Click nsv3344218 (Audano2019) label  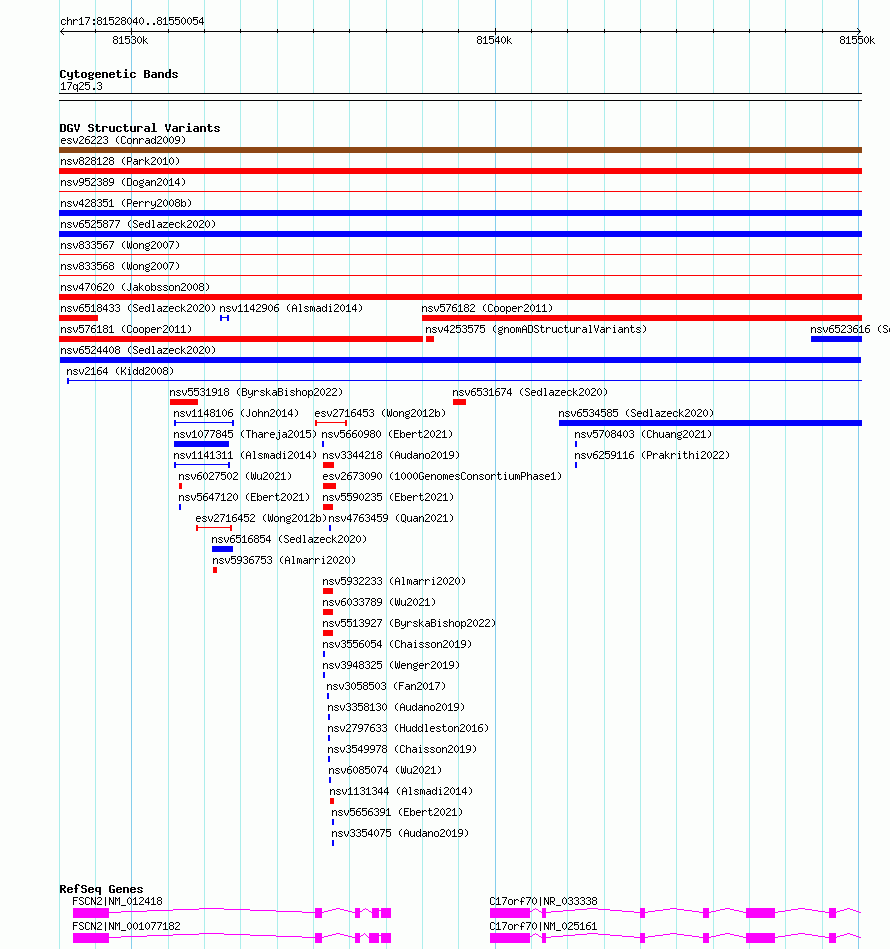pyautogui.click(x=391, y=456)
